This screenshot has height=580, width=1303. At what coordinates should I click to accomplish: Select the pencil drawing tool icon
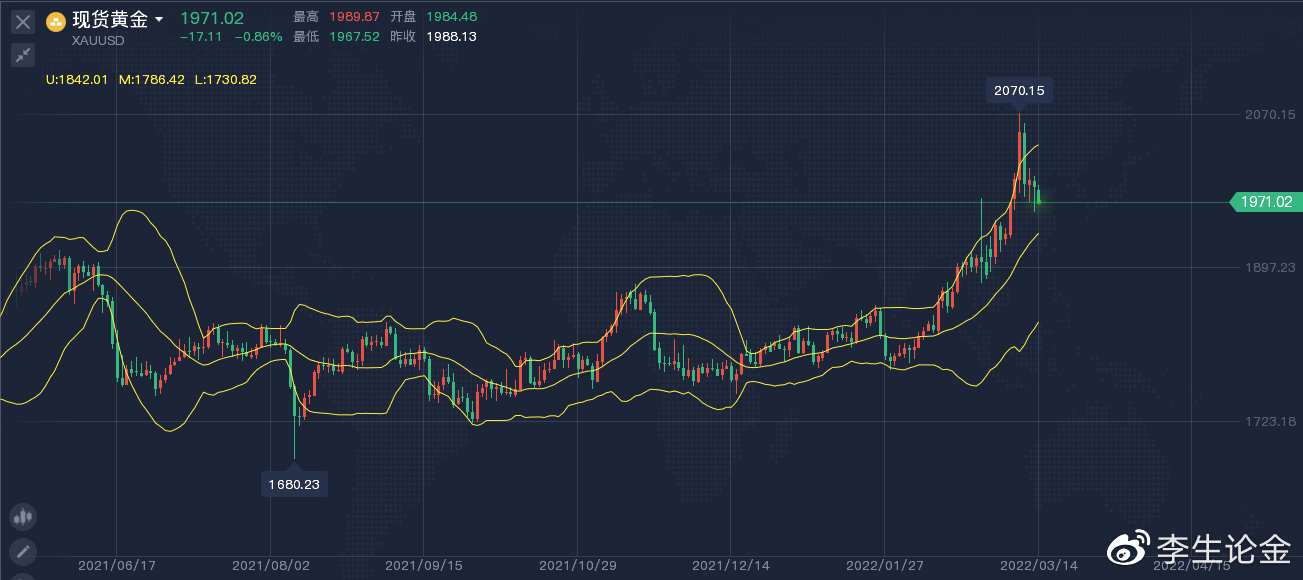pyautogui.click(x=22, y=551)
